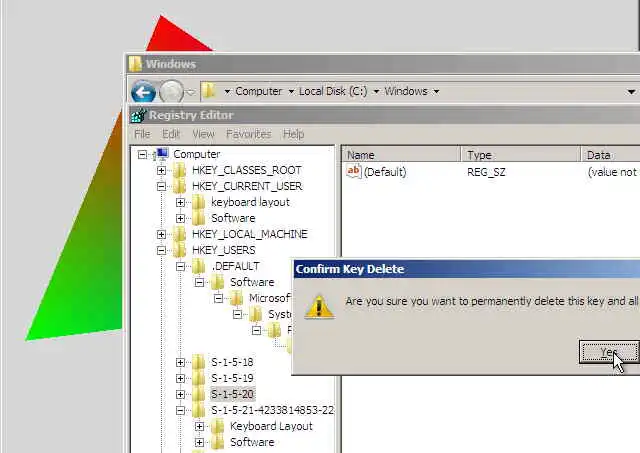
Task: Expand the HKEY_CLASSES_ROOT key
Action: tap(161, 171)
